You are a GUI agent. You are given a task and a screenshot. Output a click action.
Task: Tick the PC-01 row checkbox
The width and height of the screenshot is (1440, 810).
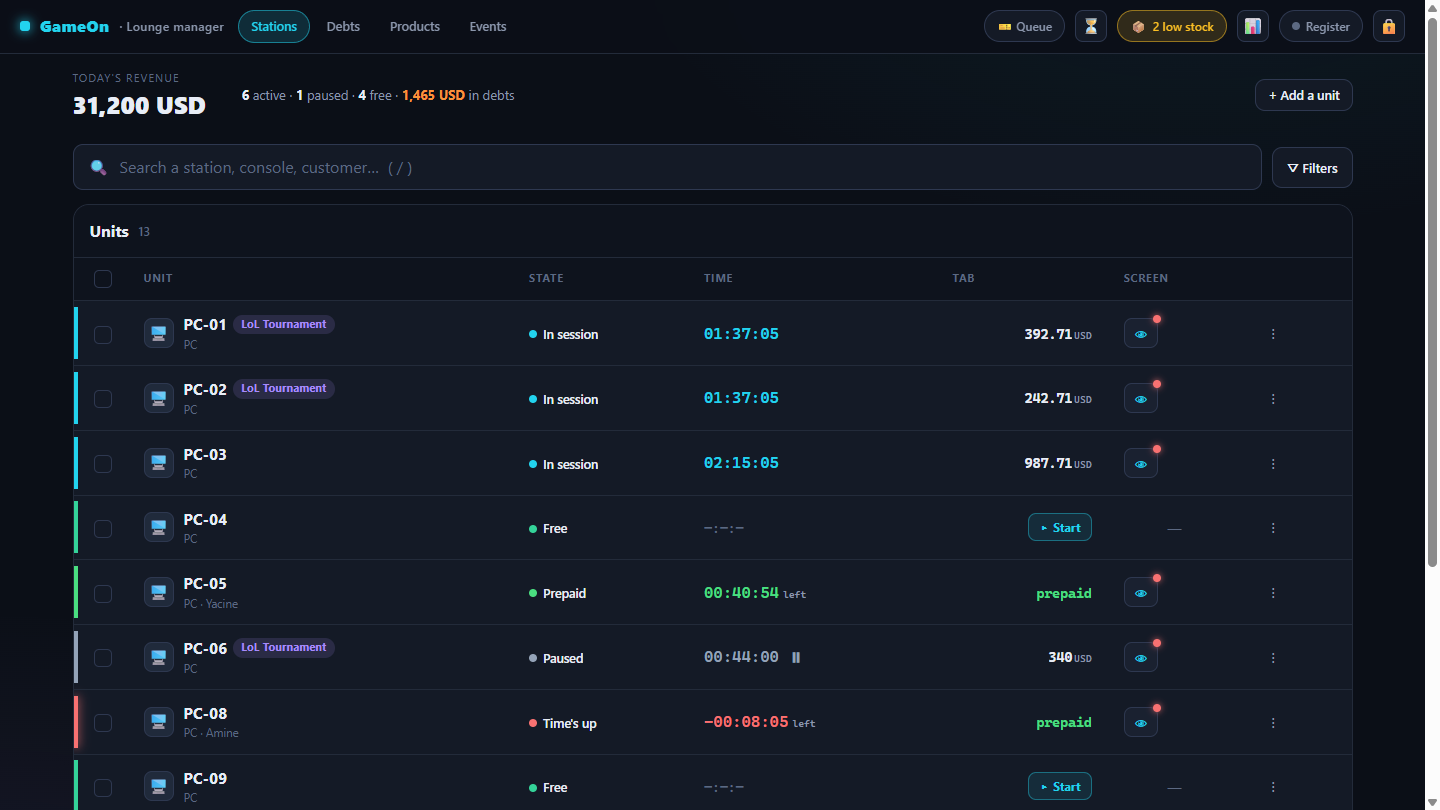pyautogui.click(x=103, y=334)
